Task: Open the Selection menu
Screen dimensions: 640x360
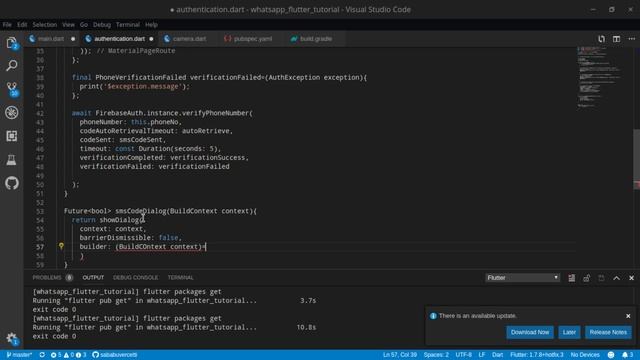Action: 44,24
